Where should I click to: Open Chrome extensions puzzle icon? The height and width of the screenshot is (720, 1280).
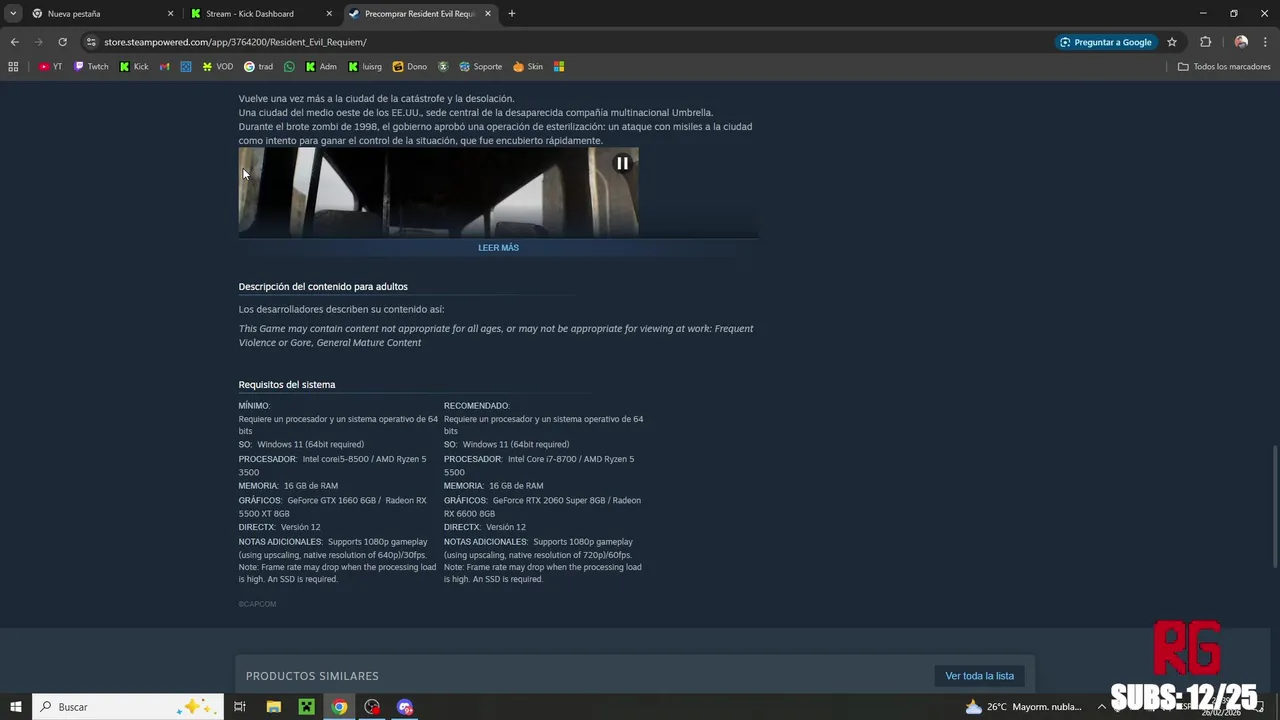pos(1205,42)
